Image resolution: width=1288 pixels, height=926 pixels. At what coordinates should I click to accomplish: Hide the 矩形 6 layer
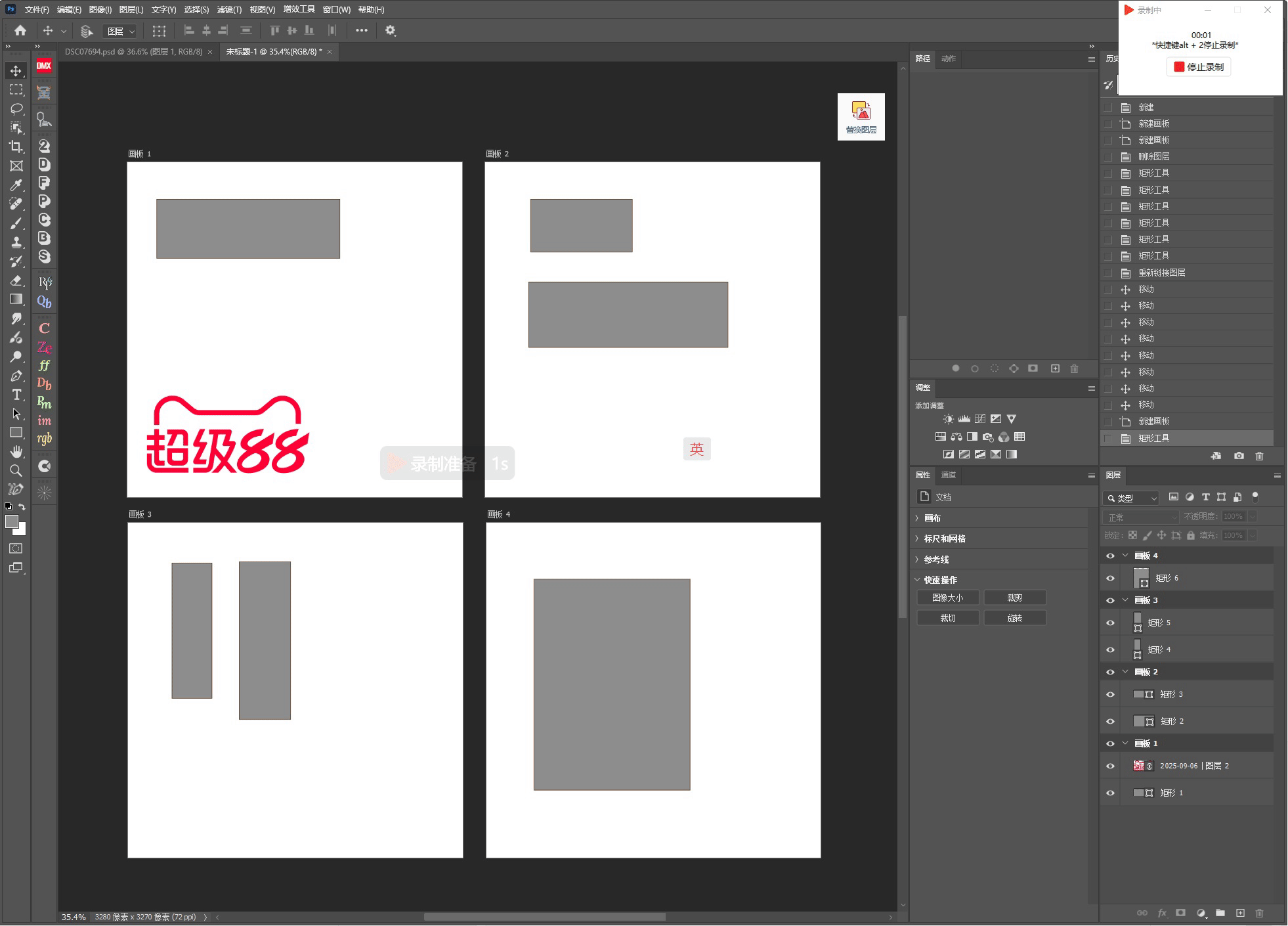(x=1110, y=579)
